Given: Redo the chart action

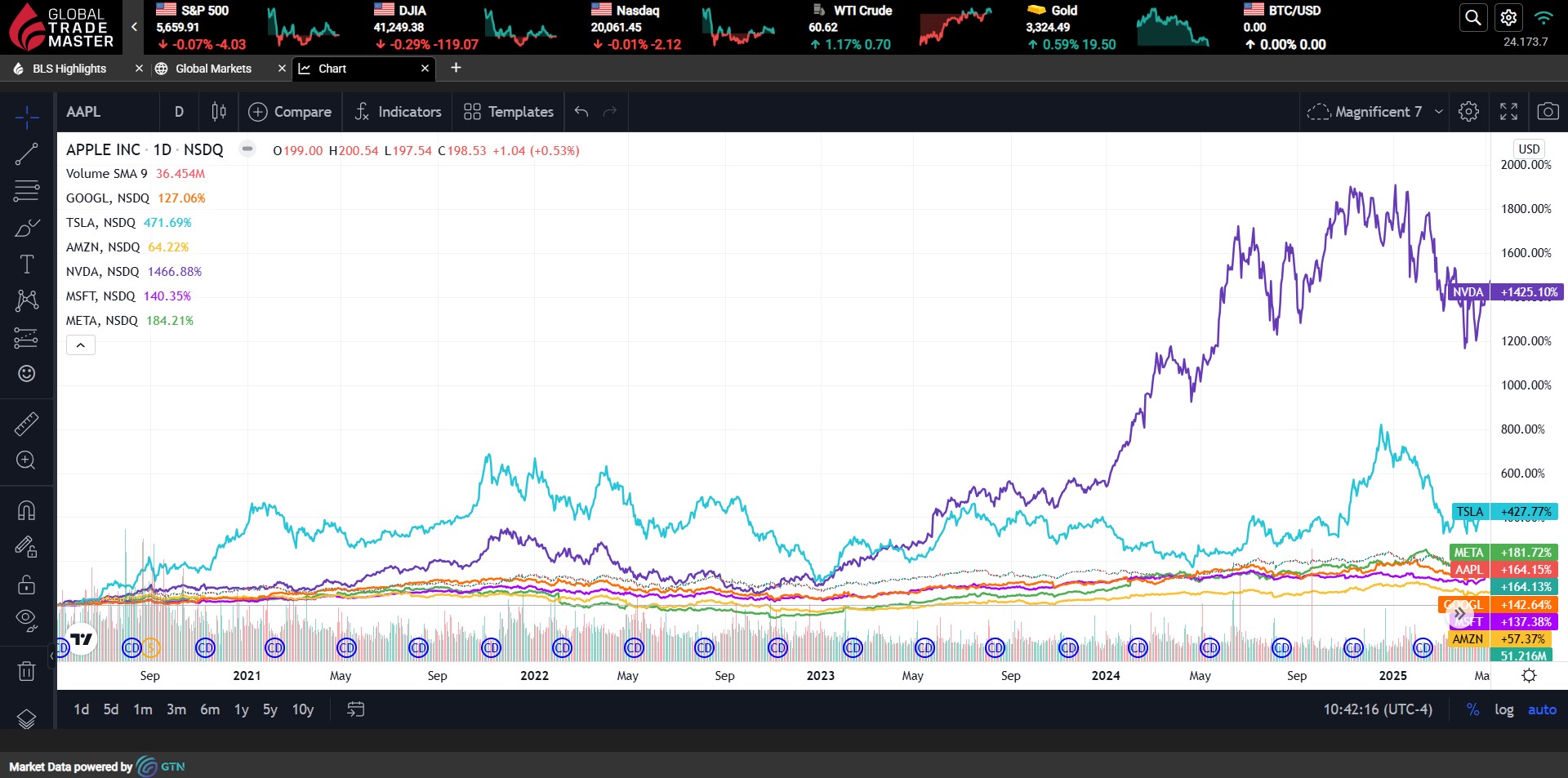Looking at the screenshot, I should (x=609, y=112).
